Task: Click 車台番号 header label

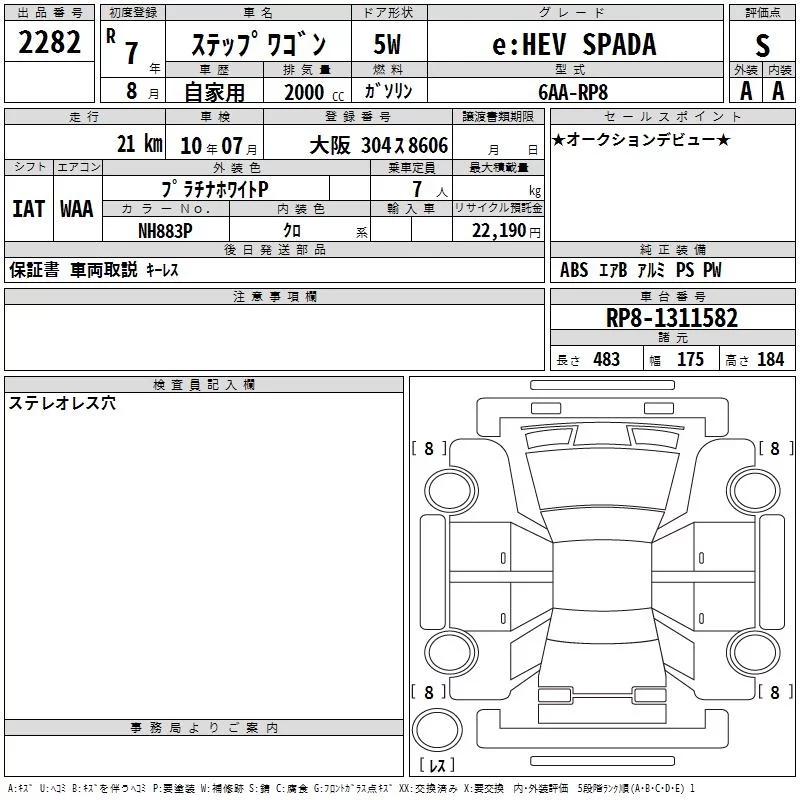Action: click(x=672, y=296)
